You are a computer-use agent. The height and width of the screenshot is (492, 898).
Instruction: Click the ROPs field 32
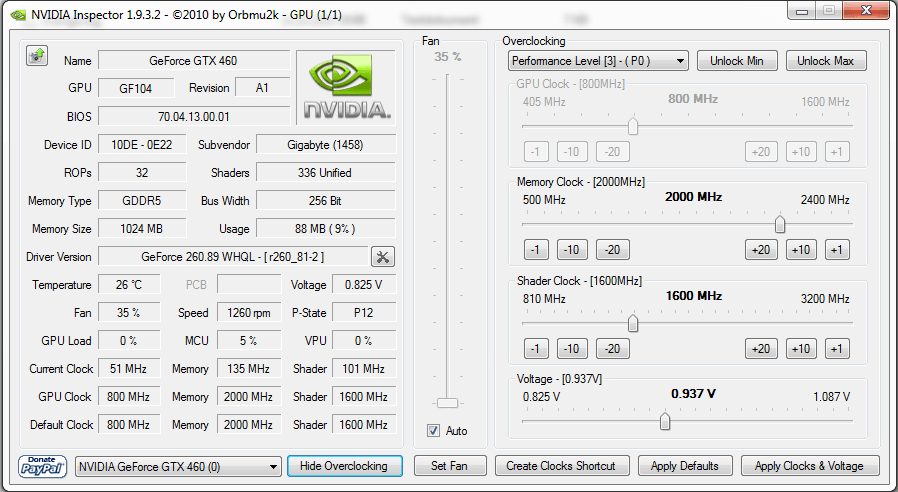[142, 173]
